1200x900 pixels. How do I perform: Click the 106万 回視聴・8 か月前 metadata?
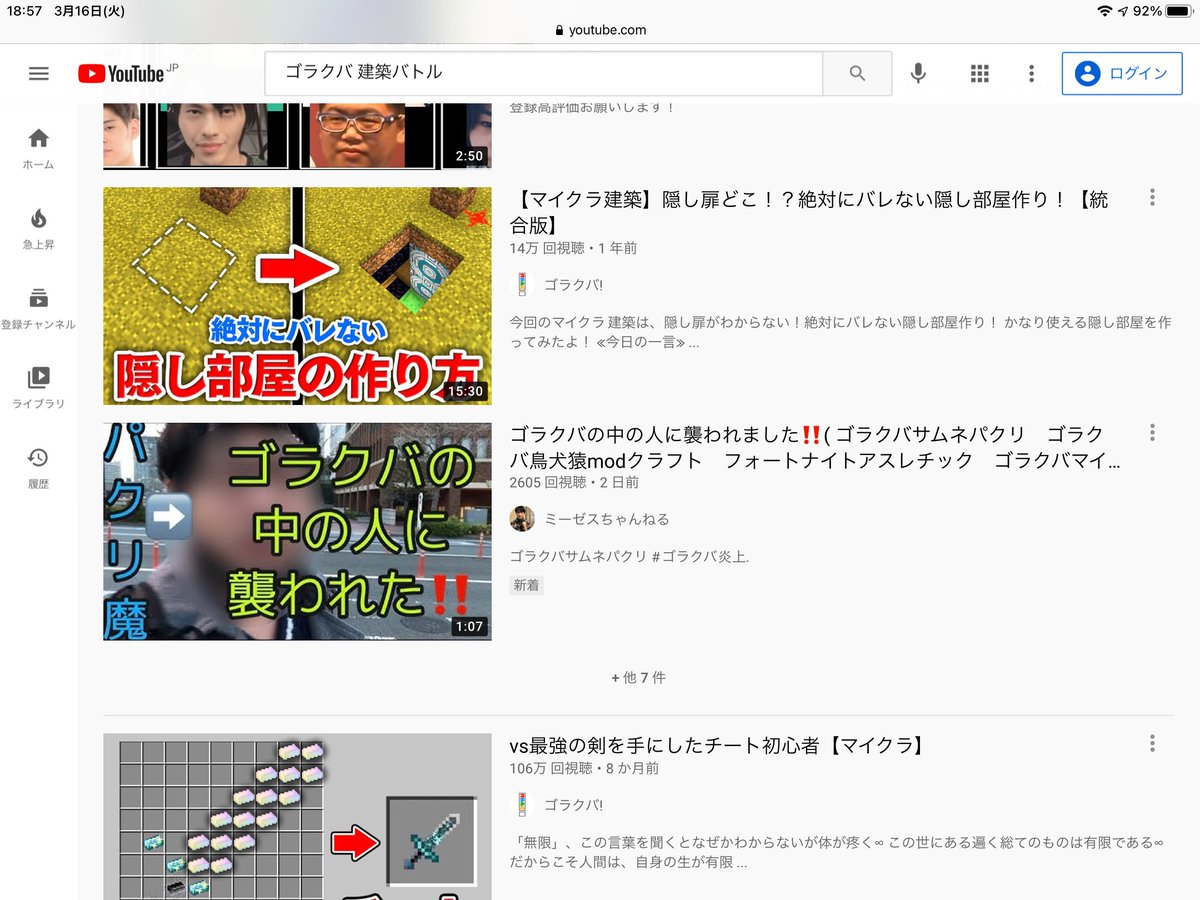[584, 769]
